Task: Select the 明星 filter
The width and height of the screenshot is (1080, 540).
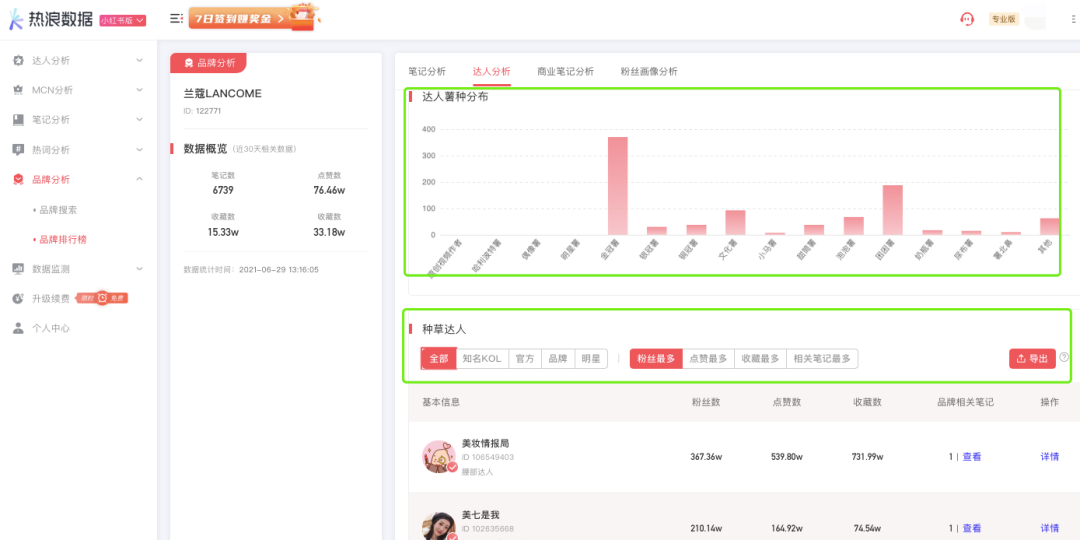Action: tap(591, 359)
